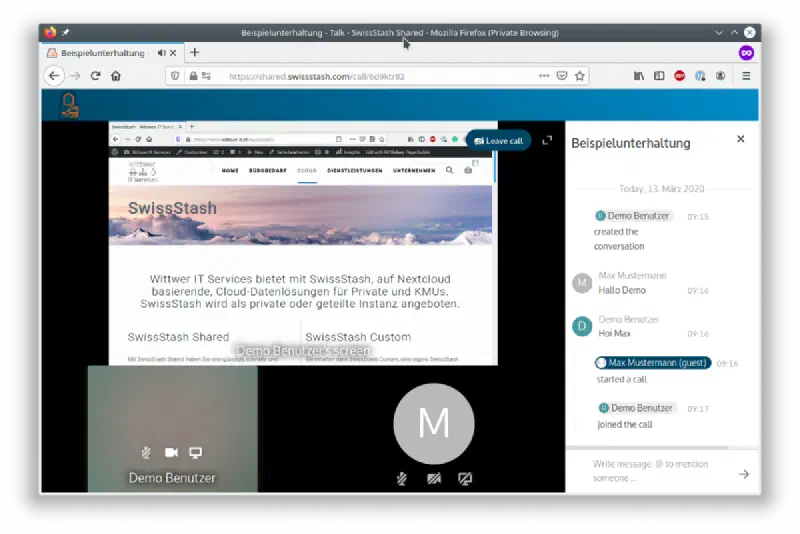Screen dimensions: 800x534
Task: Enter fullscreen with the expand icon
Action: pyautogui.click(x=547, y=140)
